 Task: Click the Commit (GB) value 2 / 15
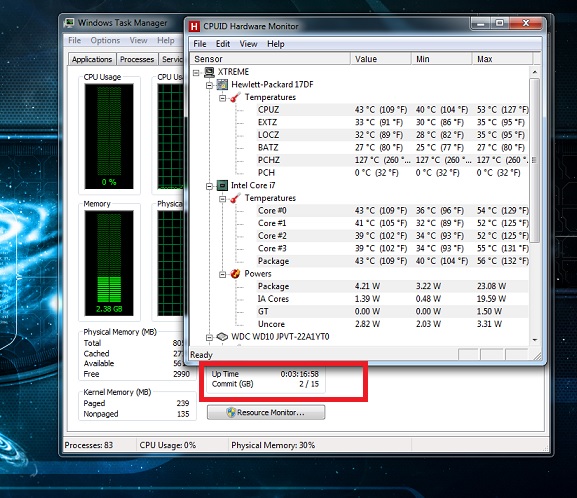[x=309, y=384]
